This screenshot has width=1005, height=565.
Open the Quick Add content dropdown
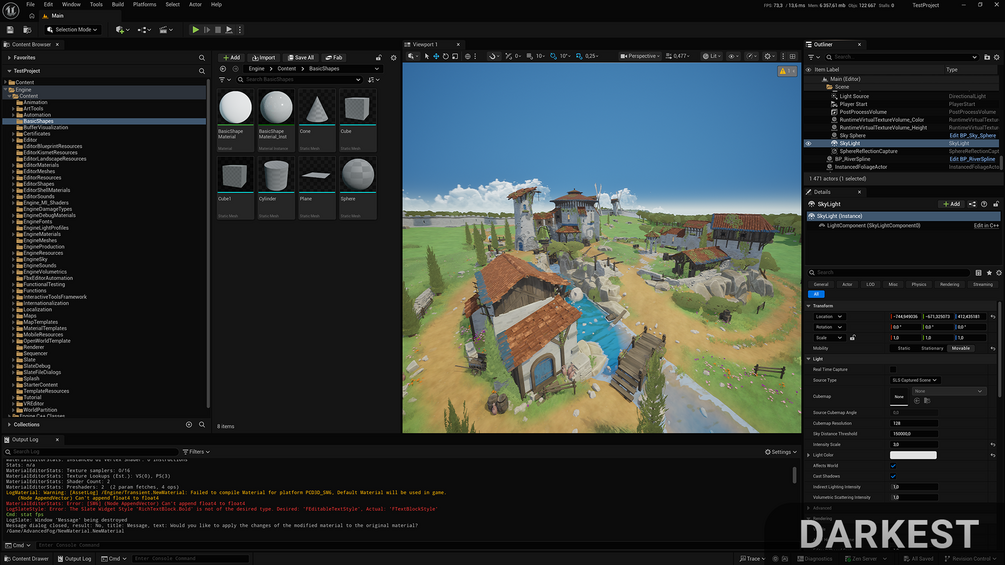(122, 29)
